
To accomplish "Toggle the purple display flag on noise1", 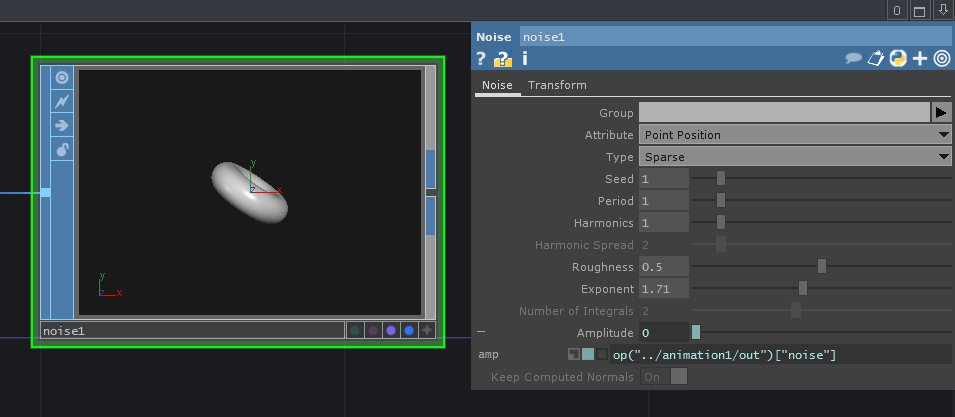I will pos(390,331).
